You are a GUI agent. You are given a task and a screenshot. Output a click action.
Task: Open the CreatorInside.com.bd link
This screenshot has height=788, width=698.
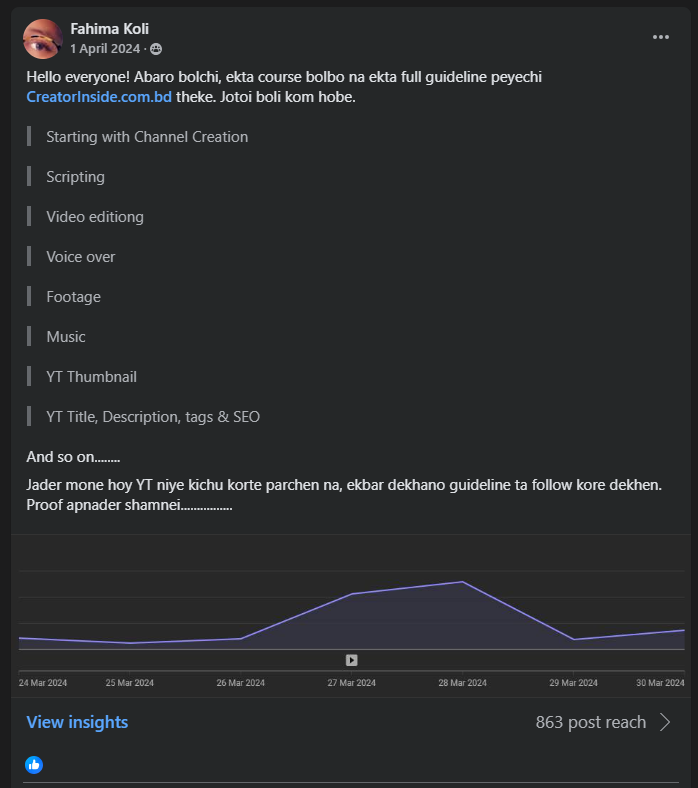click(x=99, y=97)
